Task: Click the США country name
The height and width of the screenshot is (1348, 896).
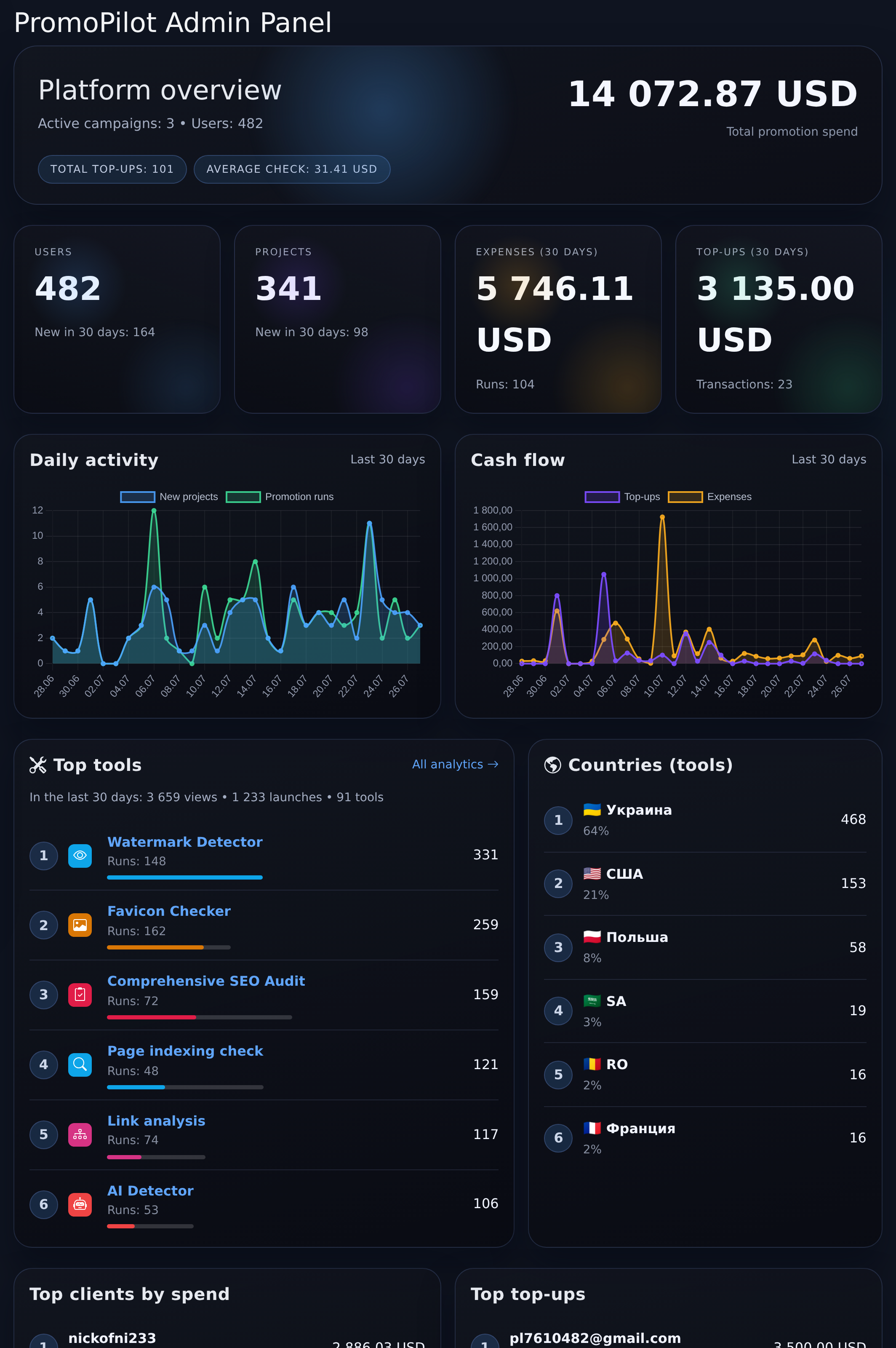Action: click(624, 874)
